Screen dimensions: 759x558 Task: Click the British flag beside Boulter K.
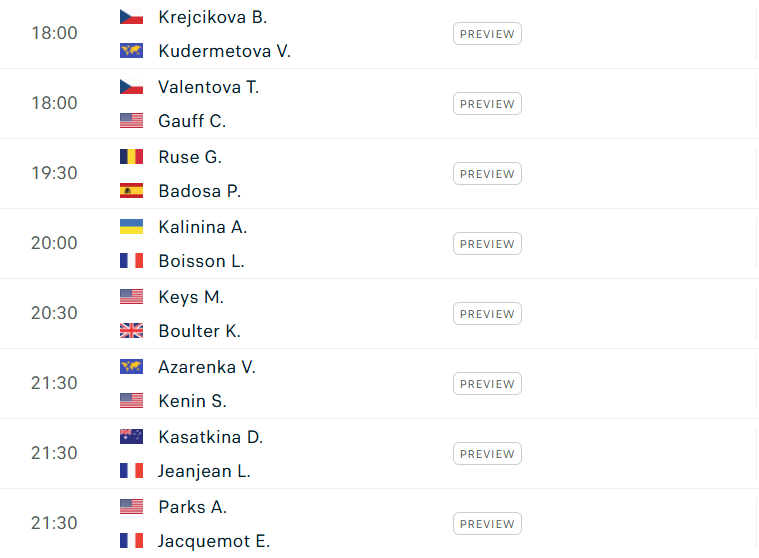[131, 331]
